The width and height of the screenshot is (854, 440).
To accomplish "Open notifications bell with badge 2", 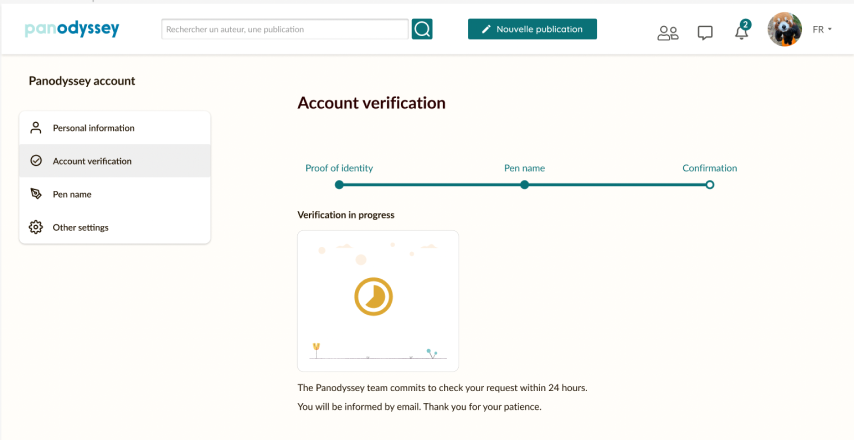I will [x=741, y=30].
